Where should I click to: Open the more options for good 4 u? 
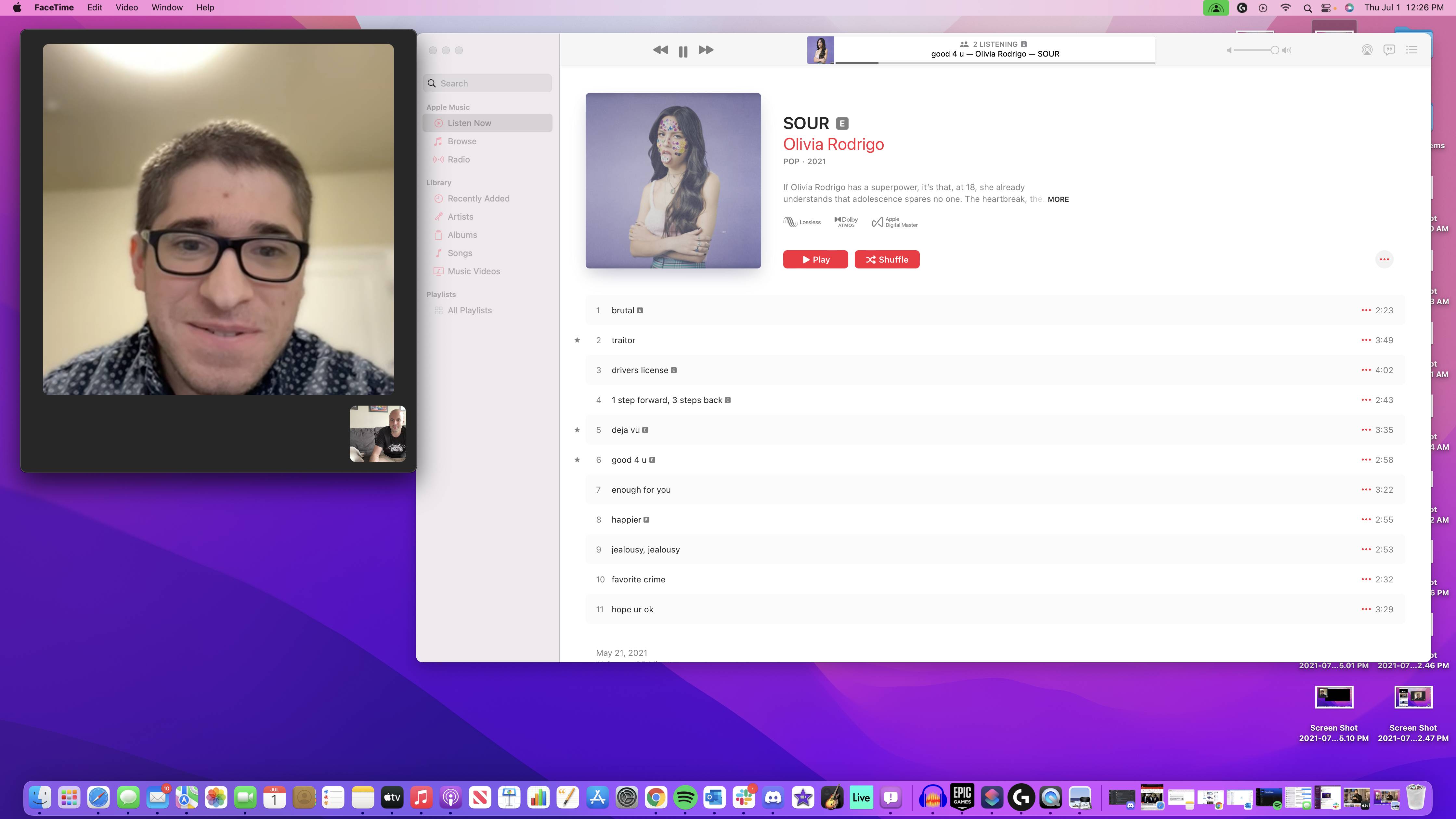(1366, 460)
